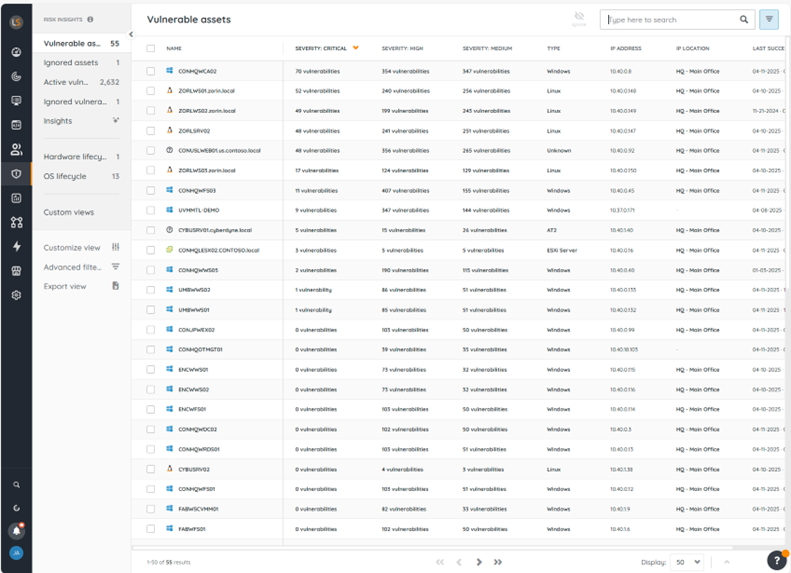The width and height of the screenshot is (791, 573).
Task: Click the Export view label
Action: tap(65, 286)
